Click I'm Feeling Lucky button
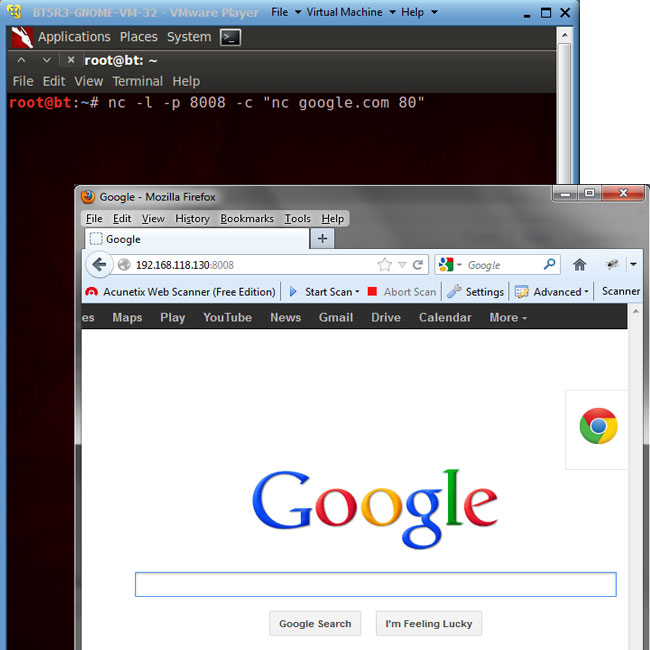This screenshot has height=650, width=650. pos(428,623)
